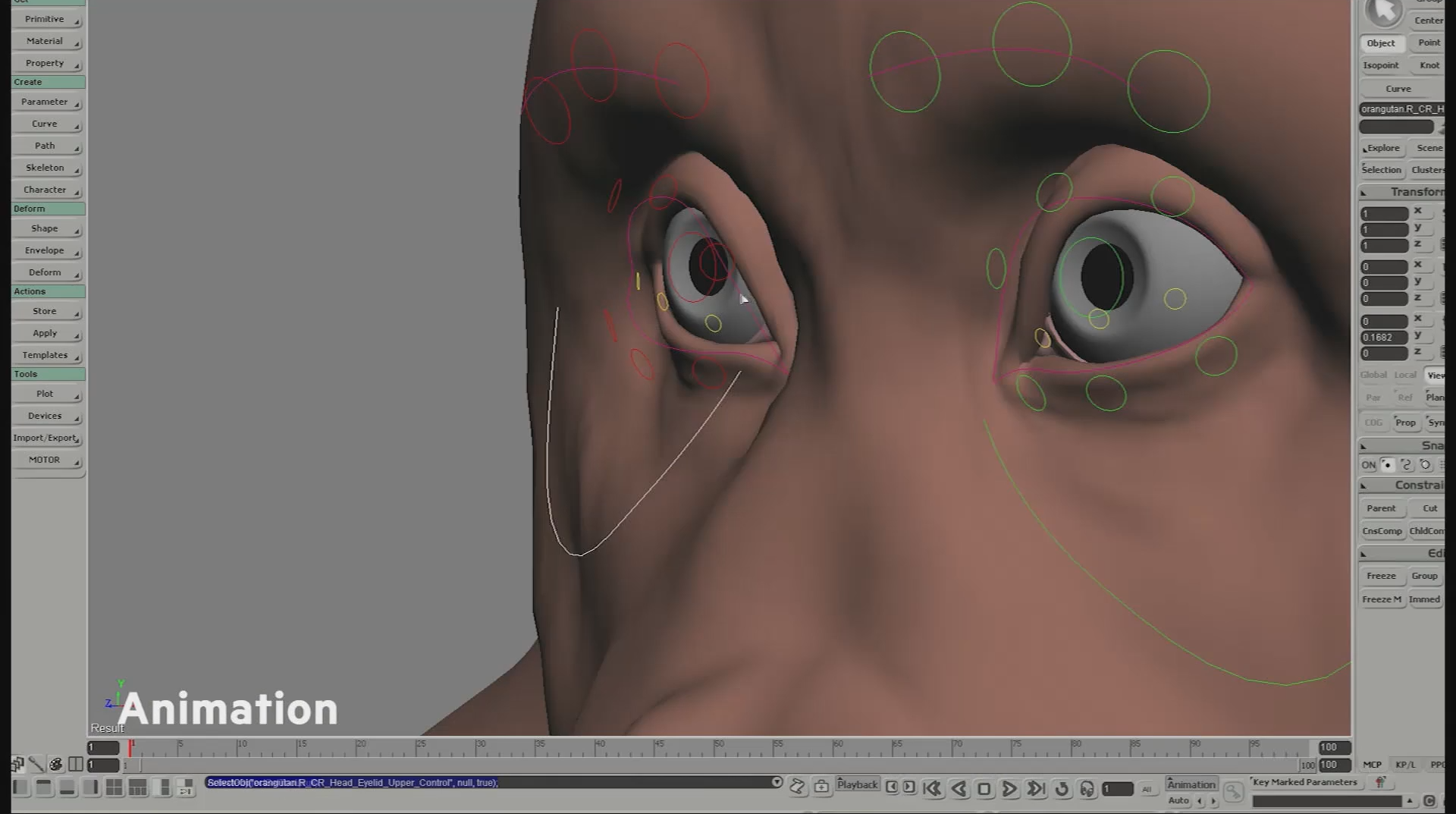Viewport: 1456px width, 814px height.
Task: Switch to KP/L panel tab
Action: (x=1405, y=765)
